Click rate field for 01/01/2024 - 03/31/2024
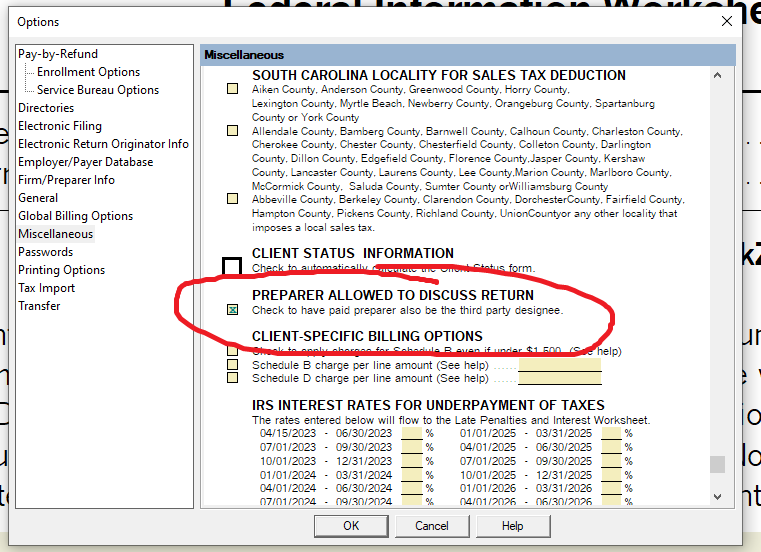761x552 pixels. pyautogui.click(x=412, y=475)
